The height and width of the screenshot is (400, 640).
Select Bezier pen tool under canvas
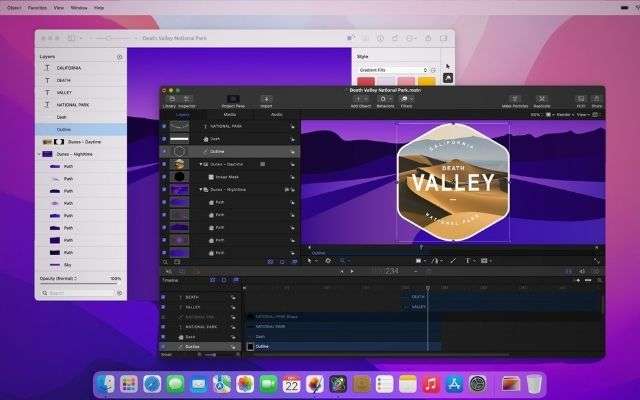click(435, 260)
